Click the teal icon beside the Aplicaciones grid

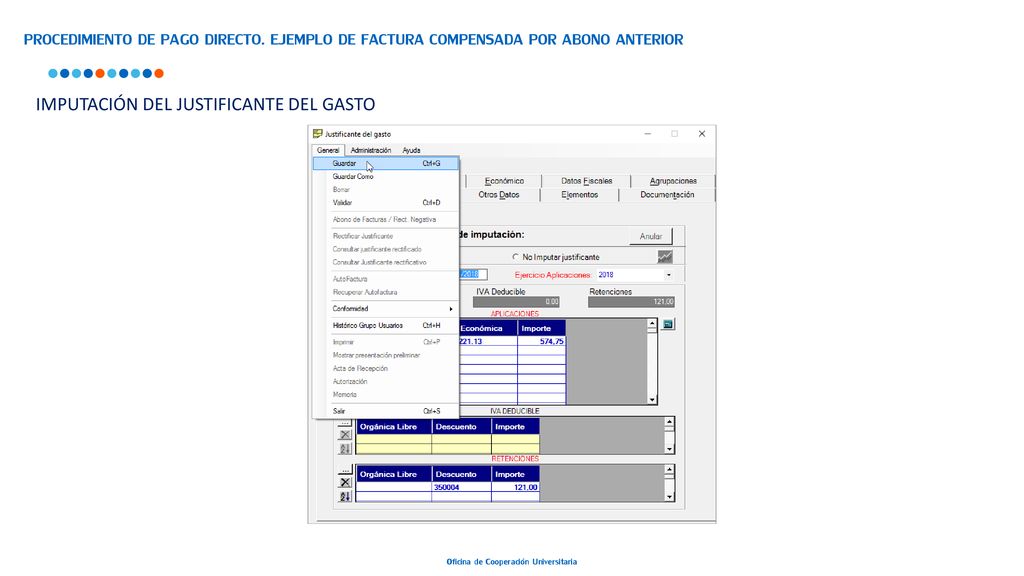point(667,325)
